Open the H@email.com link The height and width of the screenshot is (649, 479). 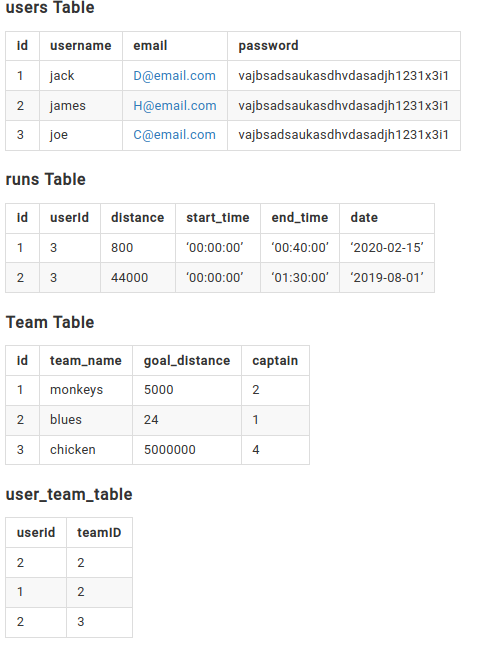coord(175,106)
